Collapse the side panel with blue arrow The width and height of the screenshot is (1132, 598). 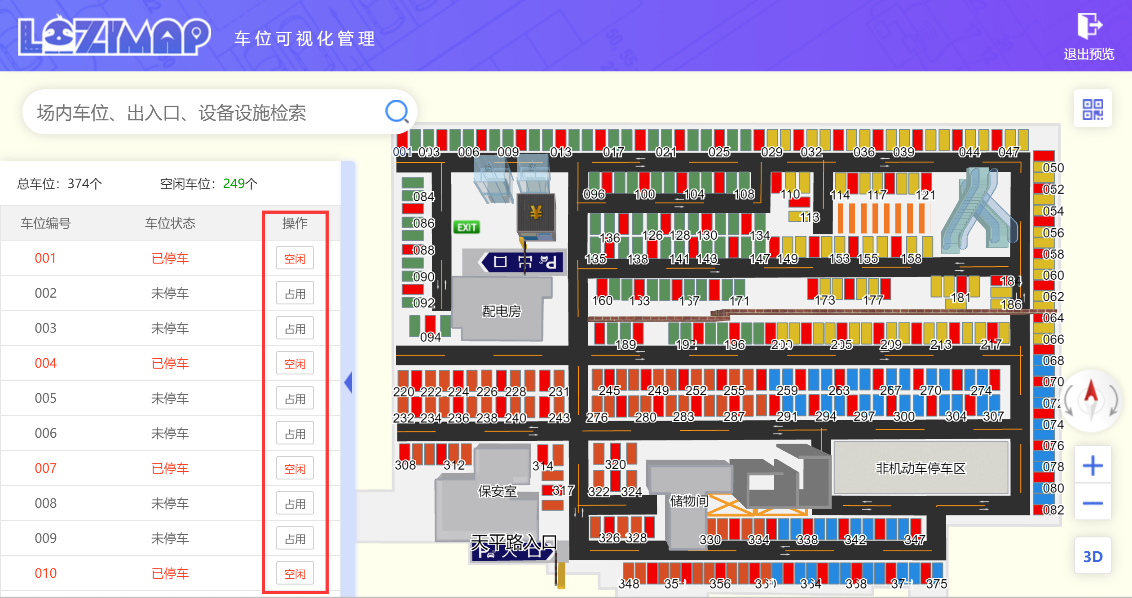click(348, 382)
